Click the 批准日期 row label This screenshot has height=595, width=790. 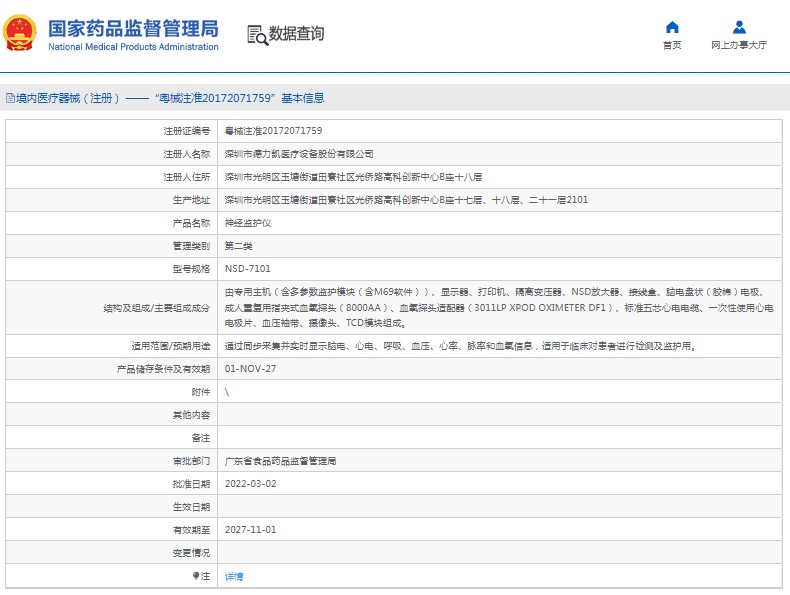point(191,484)
